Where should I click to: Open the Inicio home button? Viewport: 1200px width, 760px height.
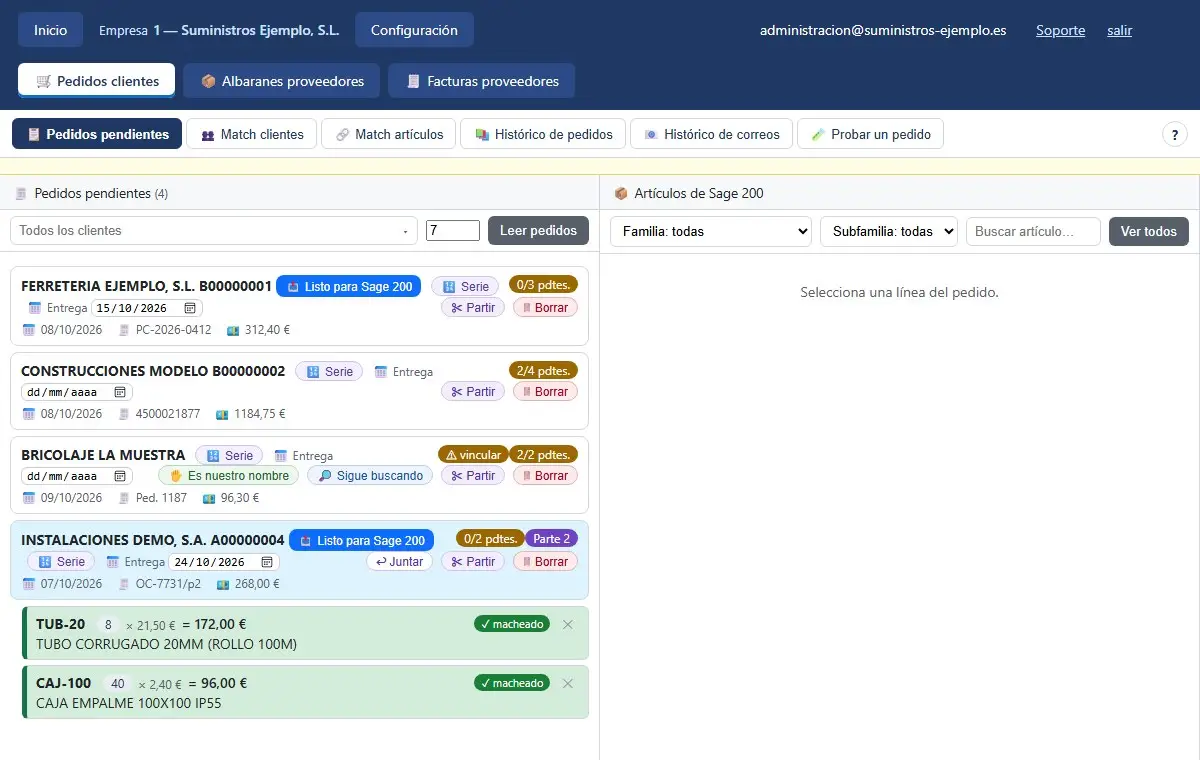click(50, 30)
